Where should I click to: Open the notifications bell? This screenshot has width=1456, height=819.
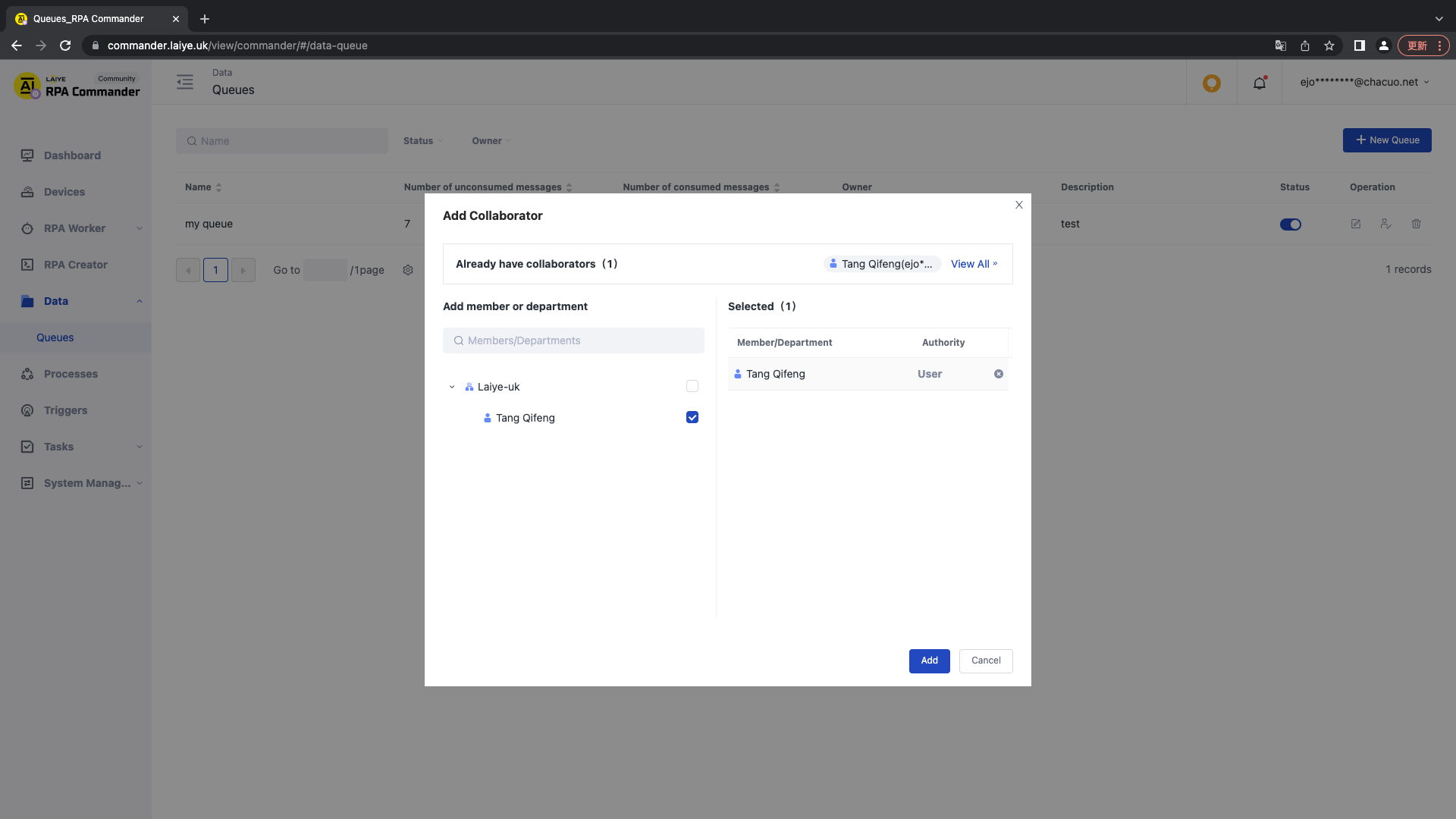coord(1260,83)
